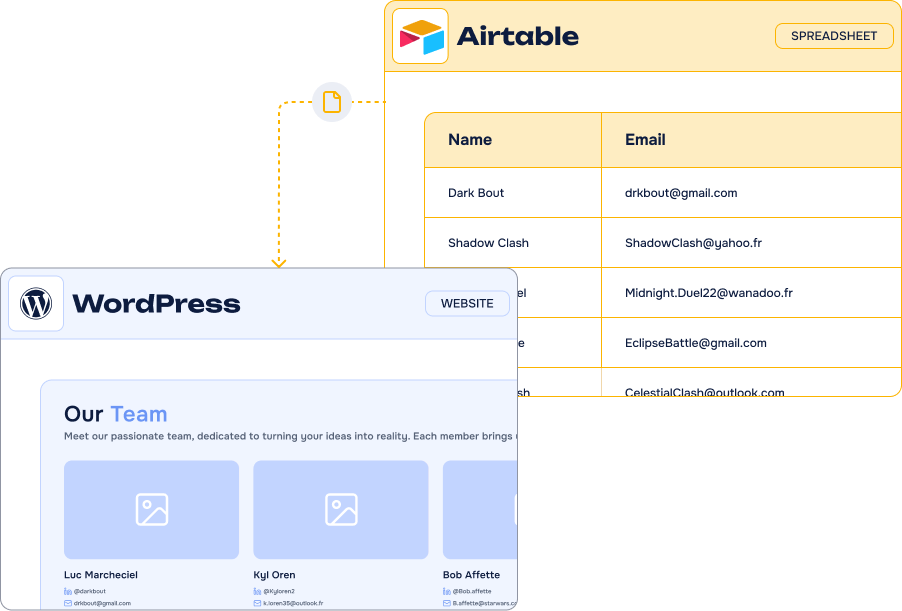Open Luc Marcheciel's photo card
The image size is (902, 611).
tap(151, 510)
